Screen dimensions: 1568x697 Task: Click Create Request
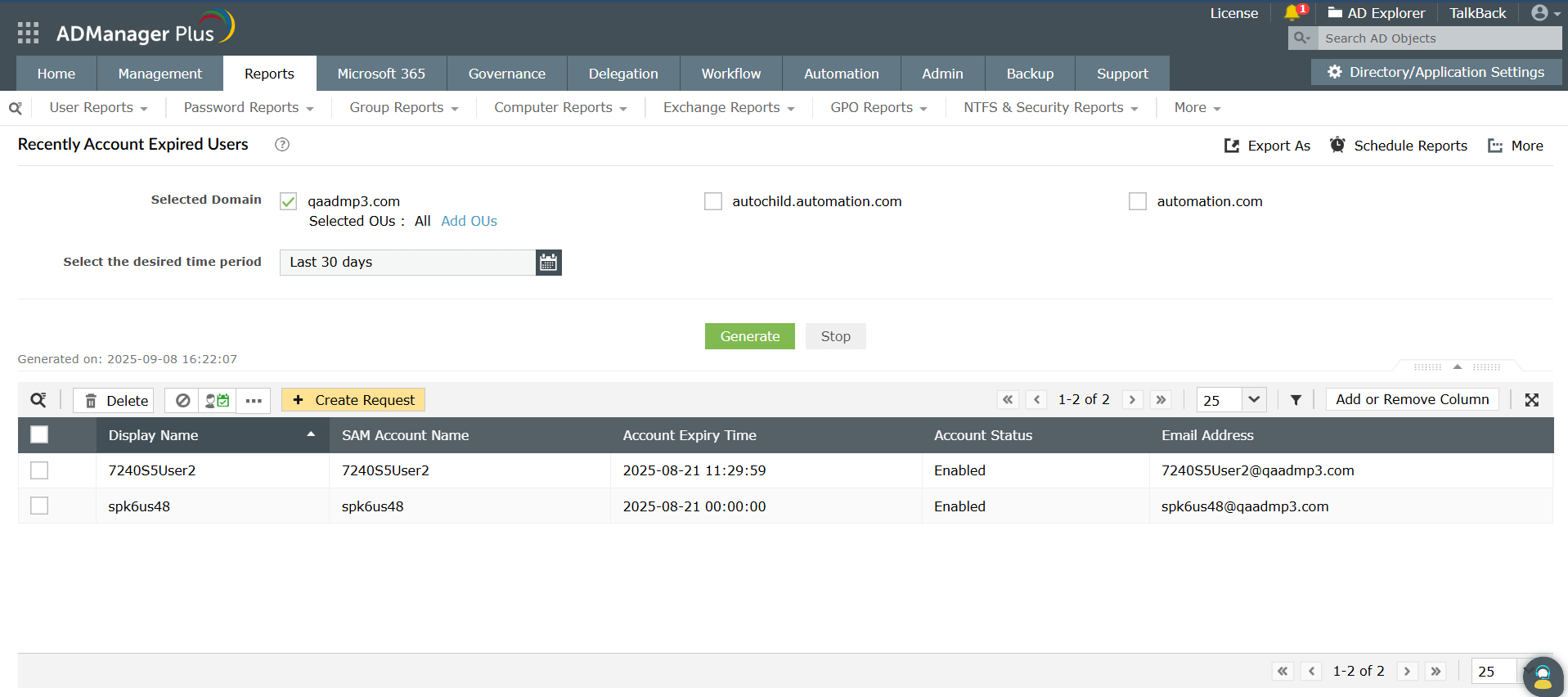pos(353,400)
